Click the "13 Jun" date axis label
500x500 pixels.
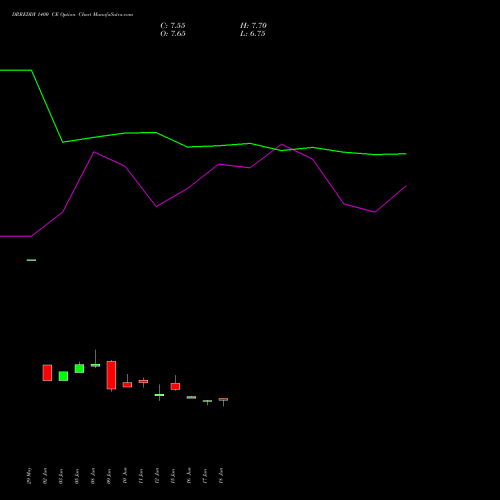[173, 476]
